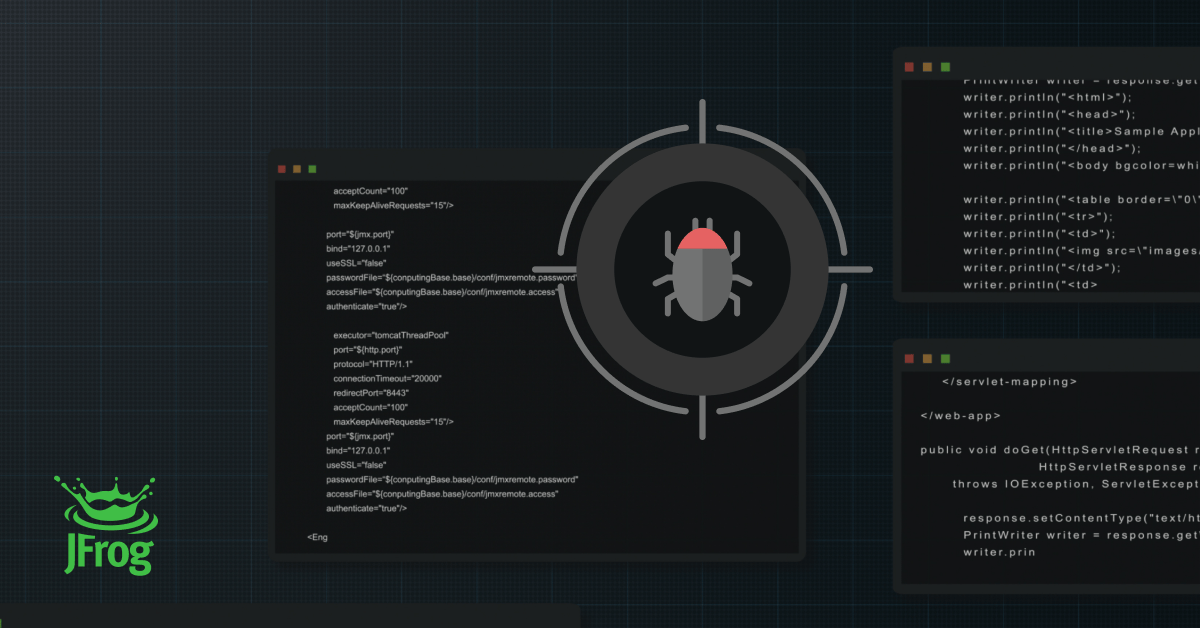Click the red dot on the top-right code window
The width and height of the screenshot is (1200, 628).
[x=909, y=67]
